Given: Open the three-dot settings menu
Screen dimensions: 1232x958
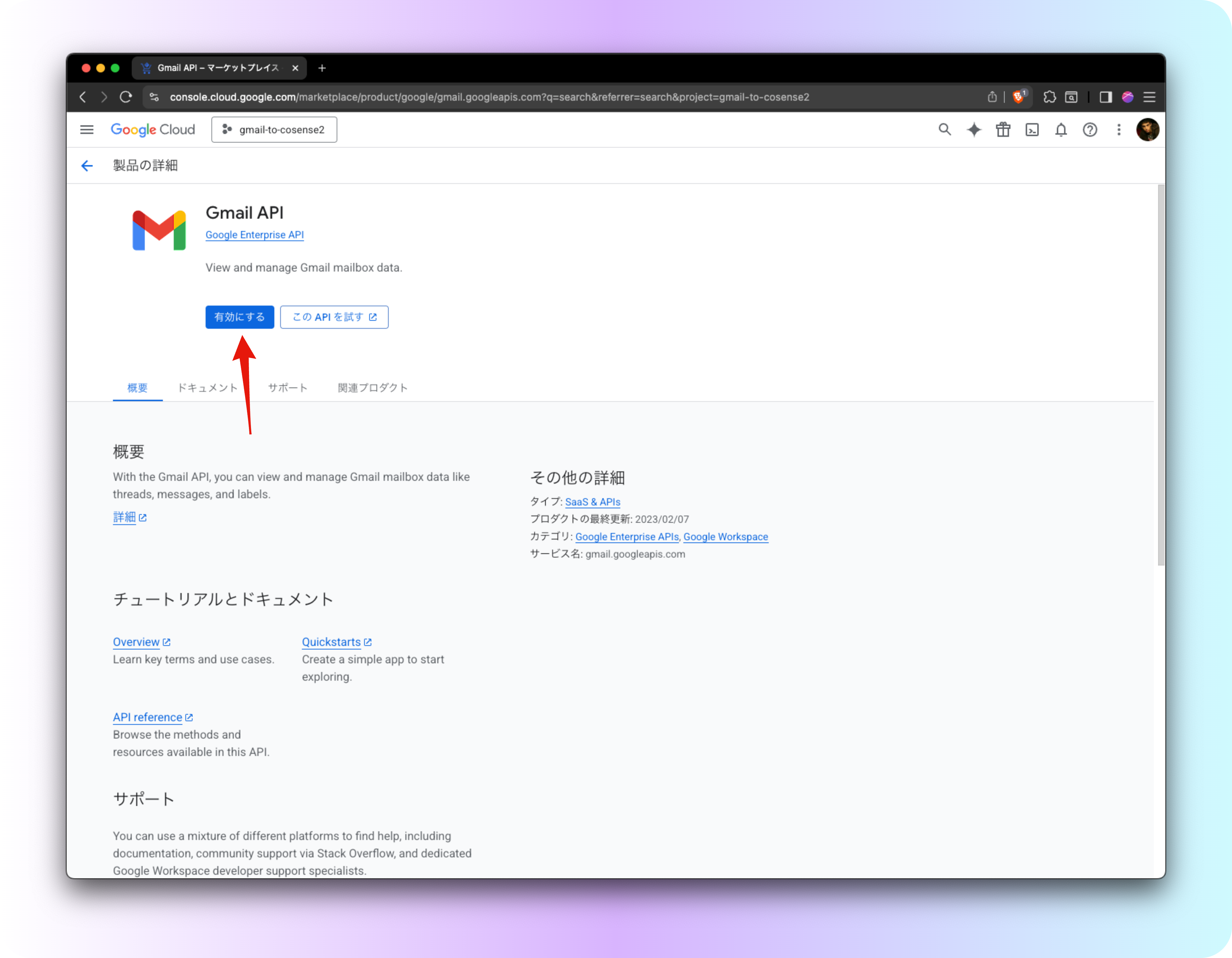Looking at the screenshot, I should pyautogui.click(x=1119, y=130).
